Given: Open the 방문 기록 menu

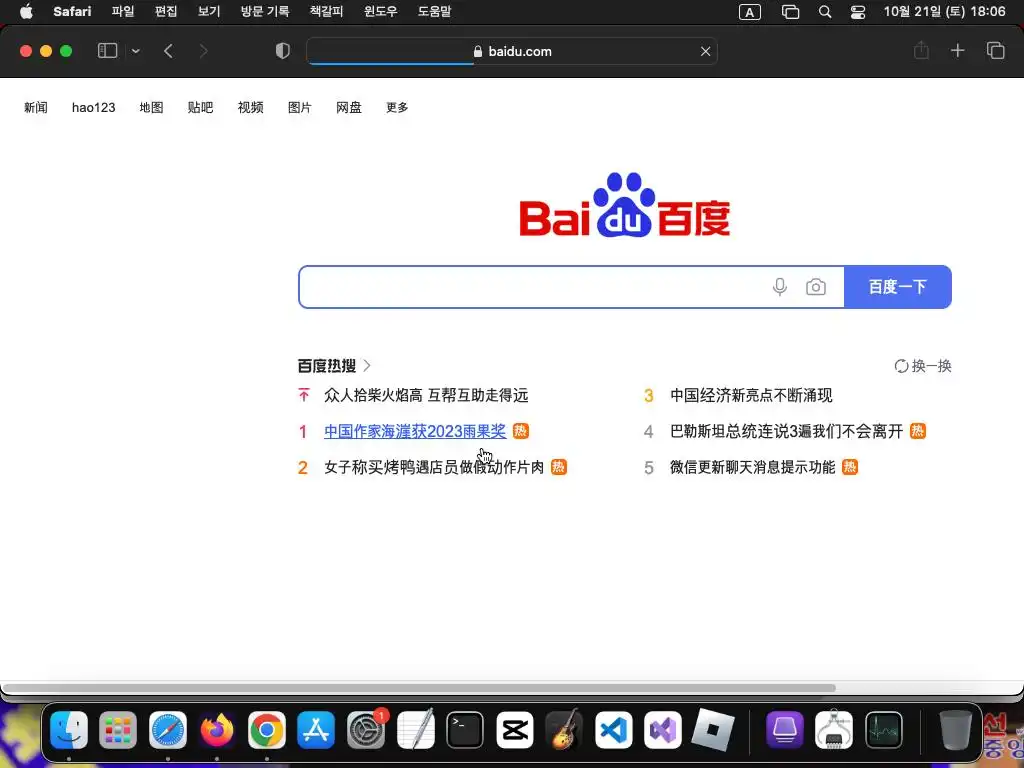Looking at the screenshot, I should coord(264,11).
